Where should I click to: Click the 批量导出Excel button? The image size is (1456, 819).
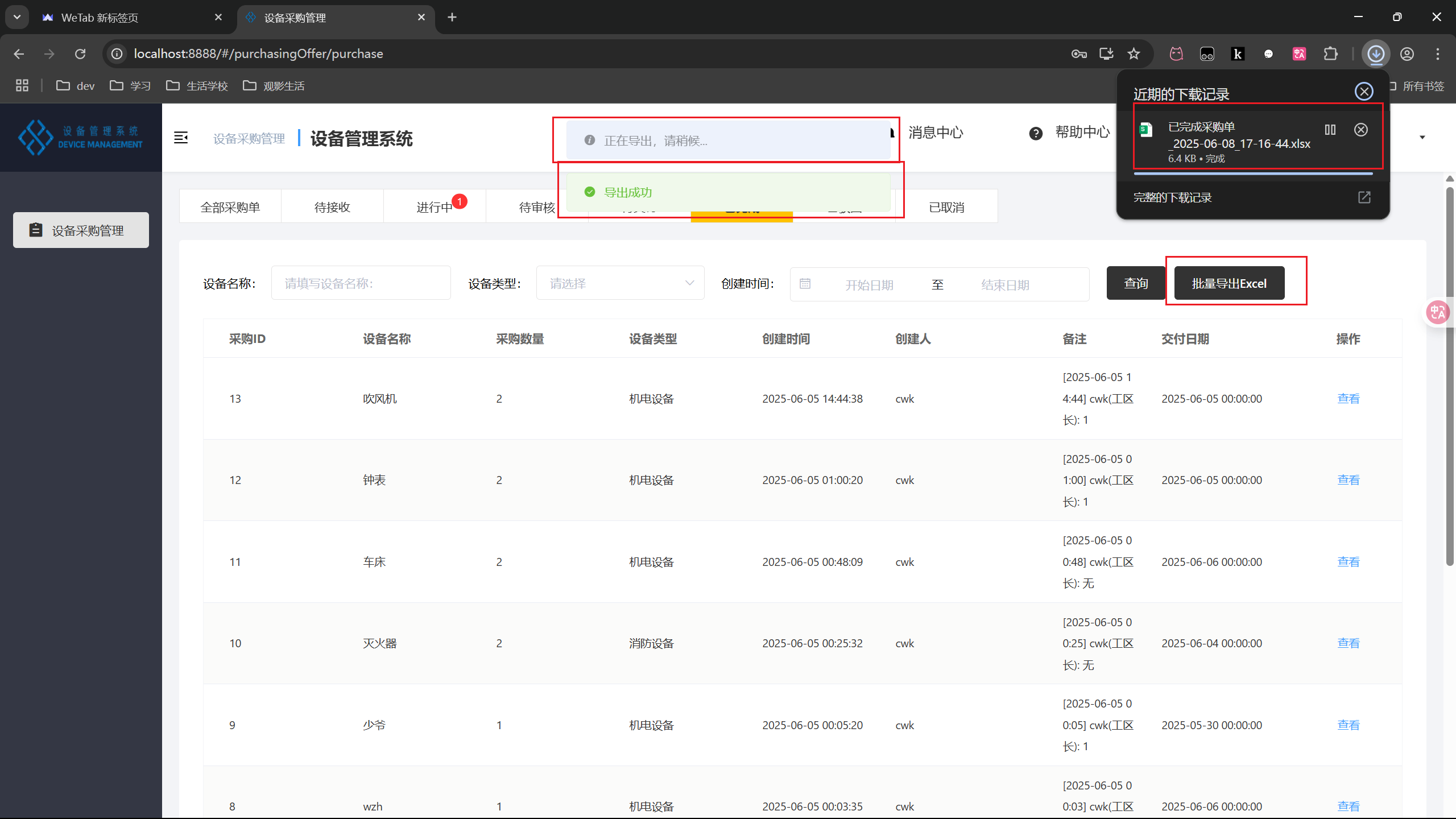[x=1229, y=283]
